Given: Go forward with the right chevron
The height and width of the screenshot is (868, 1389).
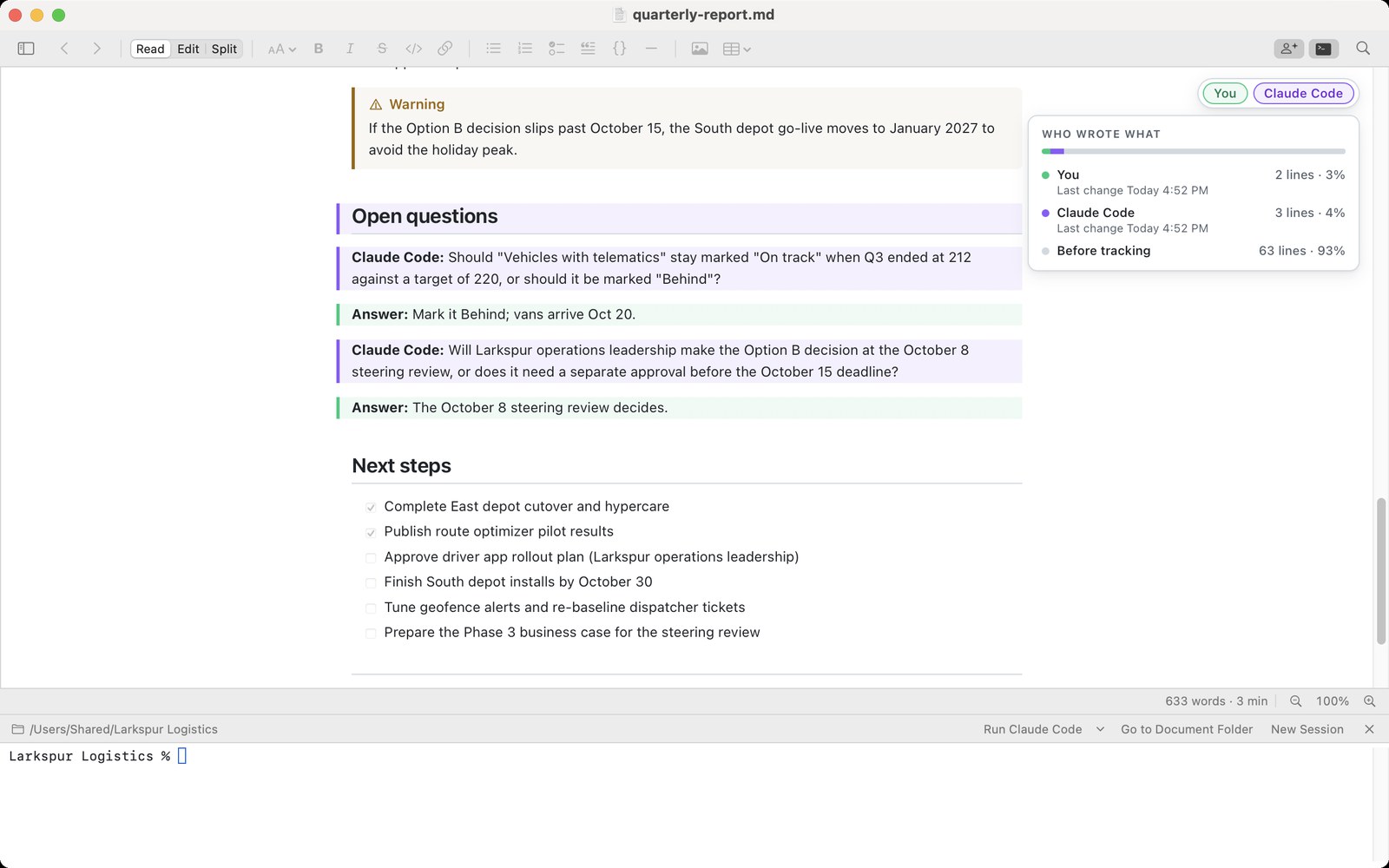Looking at the screenshot, I should click(x=96, y=49).
